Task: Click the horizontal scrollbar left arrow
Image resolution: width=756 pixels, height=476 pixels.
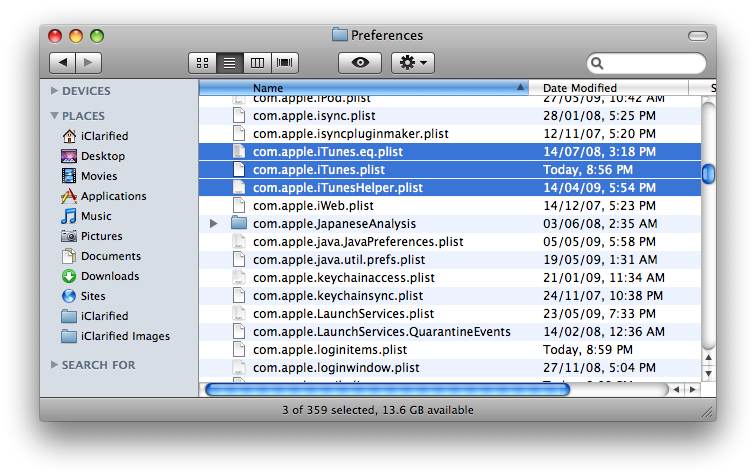Action: click(x=676, y=389)
